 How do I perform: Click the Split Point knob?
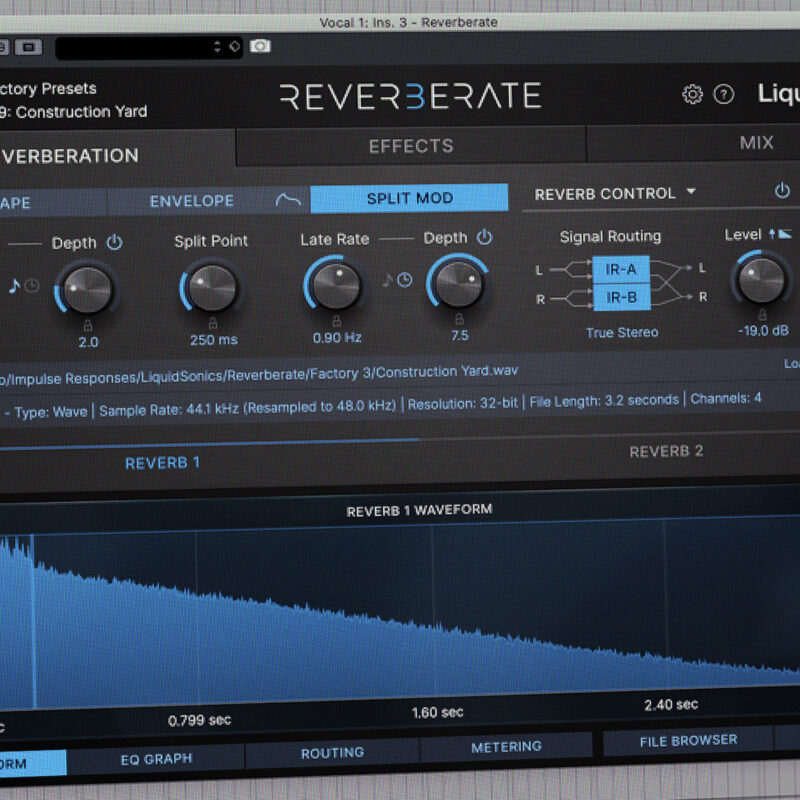coord(212,287)
